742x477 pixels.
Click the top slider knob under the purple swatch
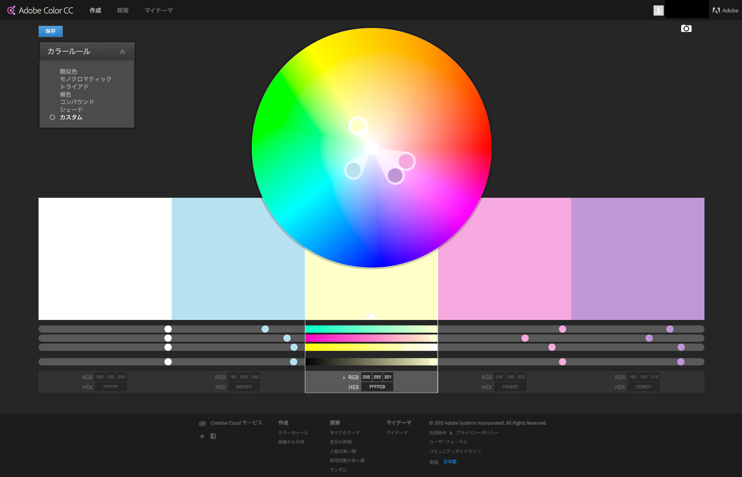tap(670, 329)
